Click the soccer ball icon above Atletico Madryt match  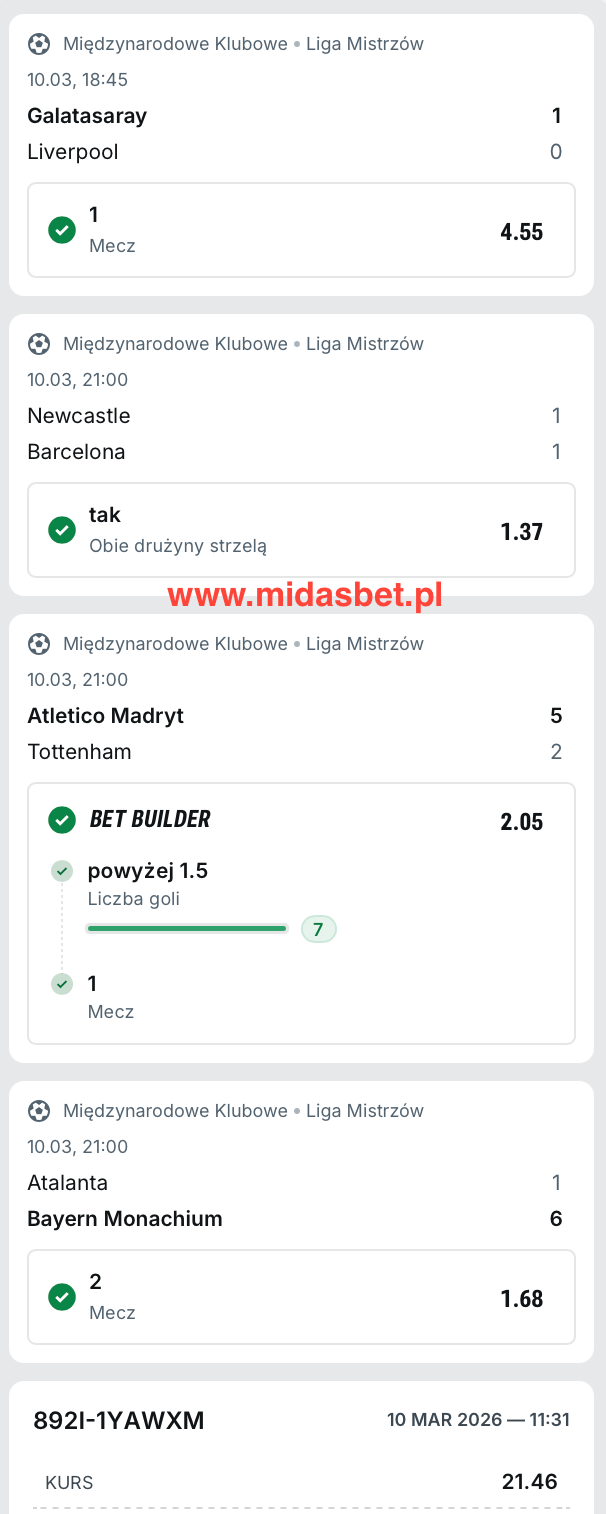click(x=39, y=644)
